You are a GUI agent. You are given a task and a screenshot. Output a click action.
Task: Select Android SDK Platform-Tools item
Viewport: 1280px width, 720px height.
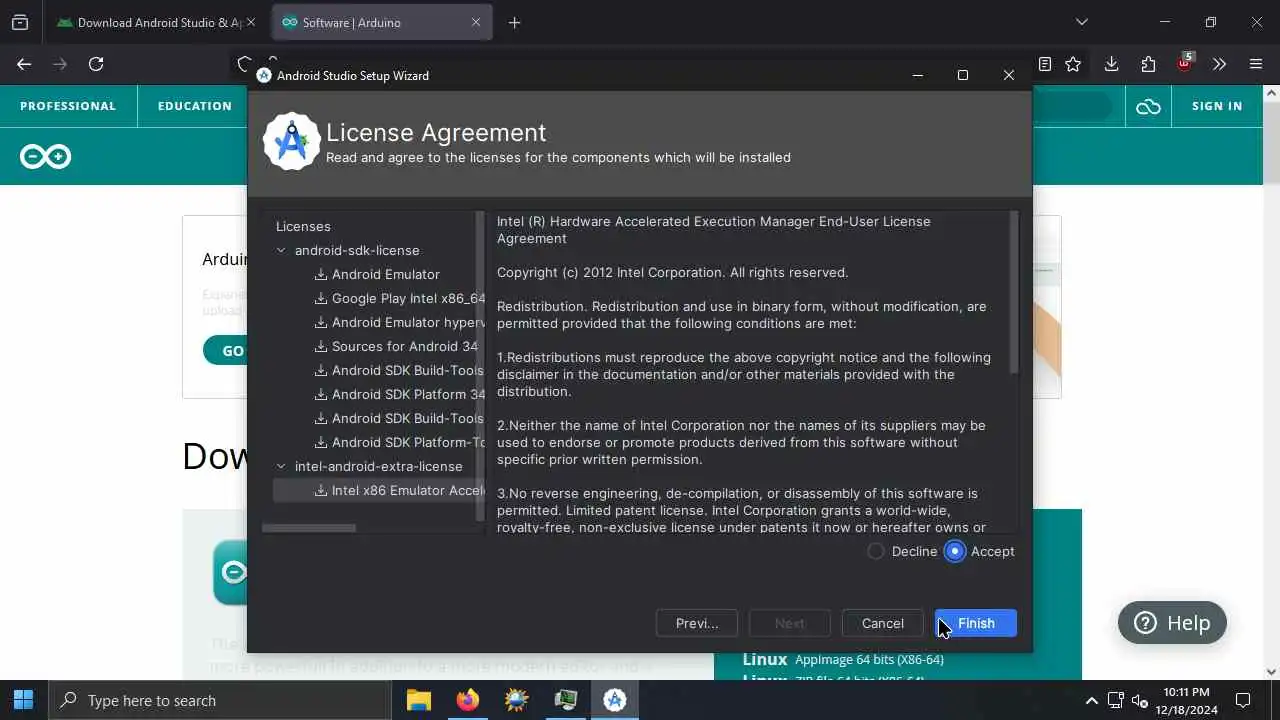(x=408, y=442)
